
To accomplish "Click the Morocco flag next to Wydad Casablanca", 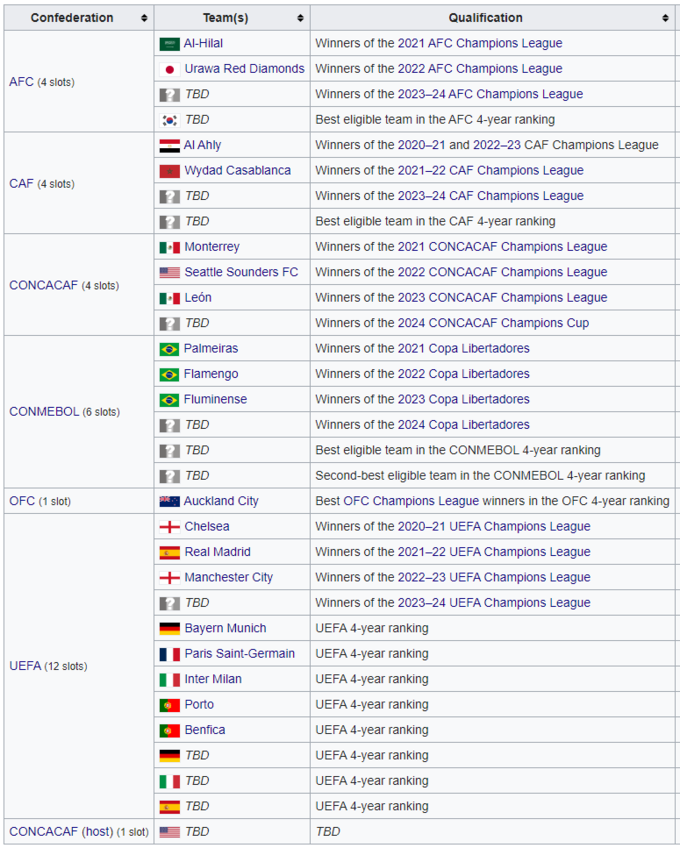I will (169, 171).
